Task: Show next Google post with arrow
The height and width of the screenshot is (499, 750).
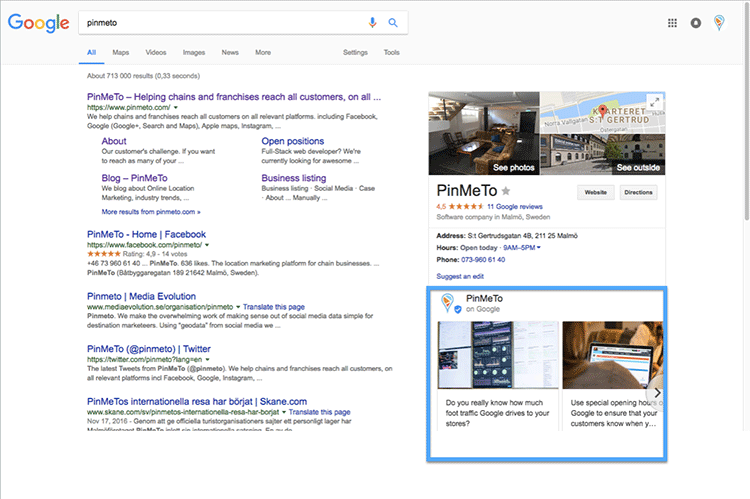Action: coord(657,392)
